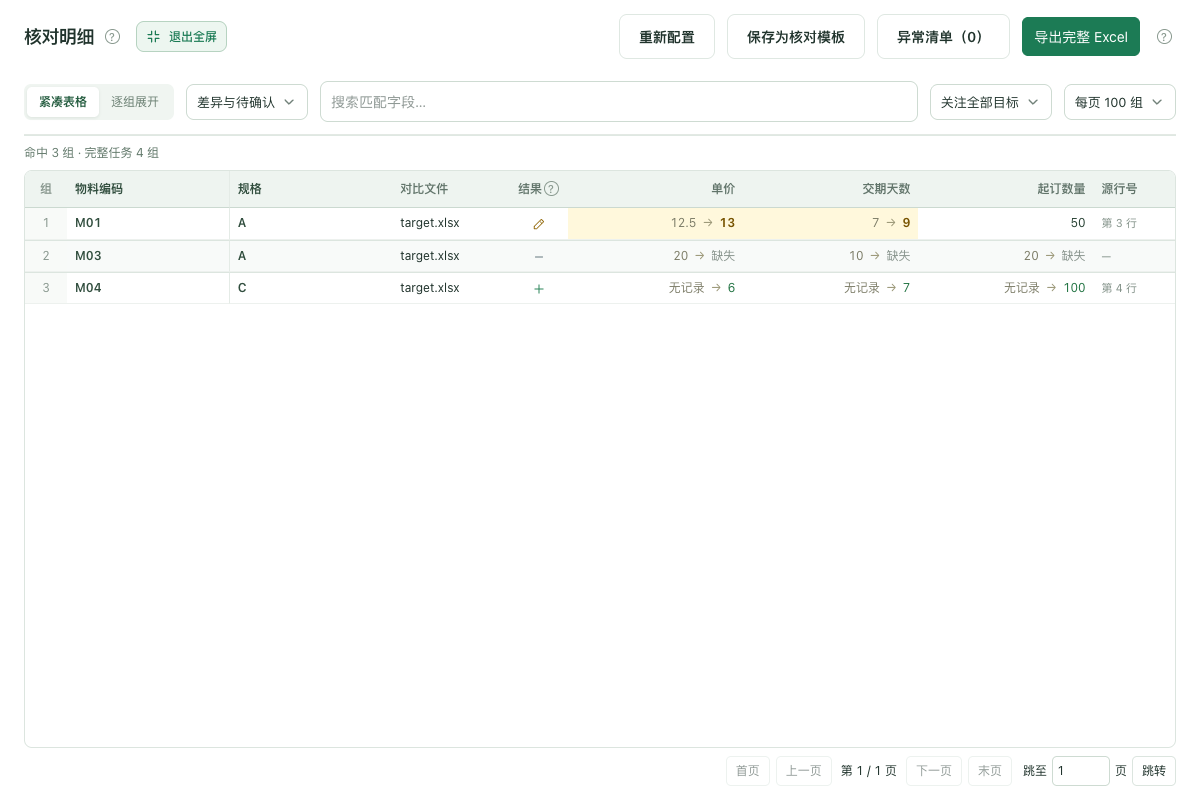Click target.xlsx in M03 row
Viewport: 1200px width, 800px height.
click(430, 256)
